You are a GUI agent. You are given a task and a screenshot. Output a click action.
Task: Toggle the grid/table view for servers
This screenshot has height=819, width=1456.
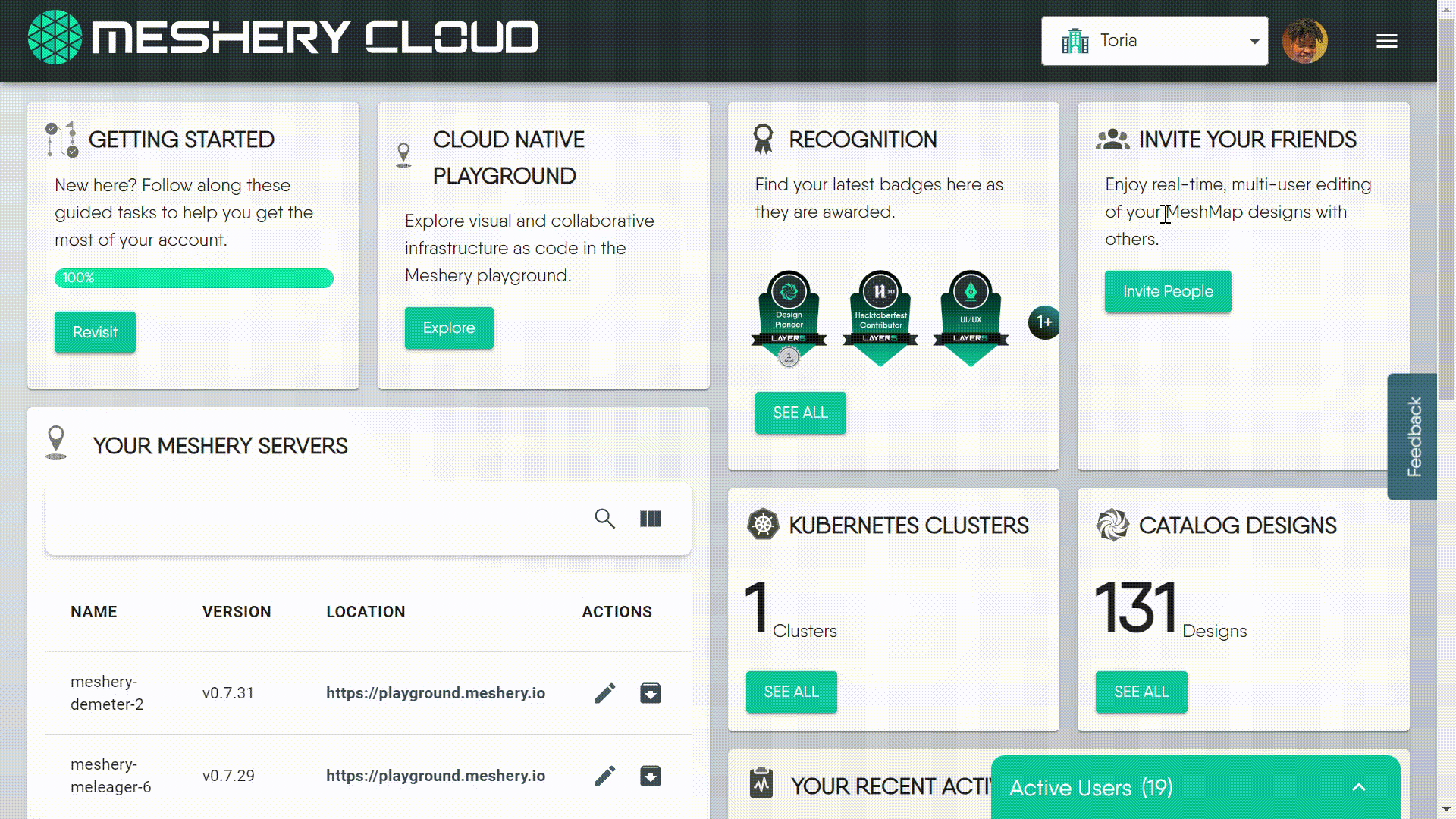click(x=651, y=518)
